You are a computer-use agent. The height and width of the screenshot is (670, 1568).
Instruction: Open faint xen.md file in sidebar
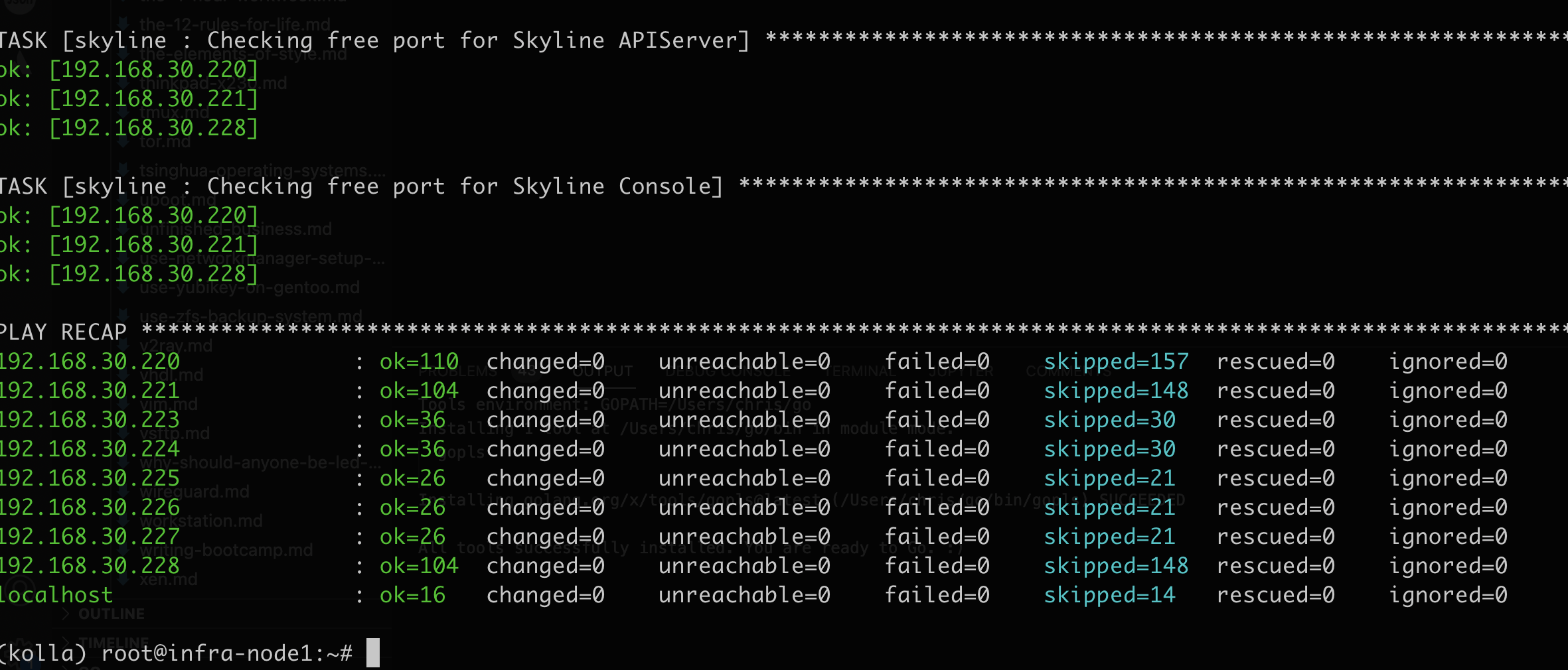coord(169,580)
